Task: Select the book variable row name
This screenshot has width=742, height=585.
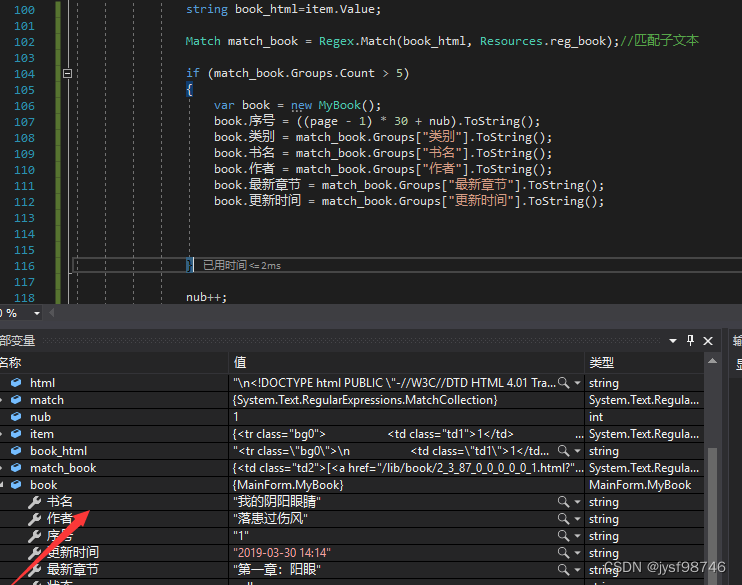Action: coord(44,485)
